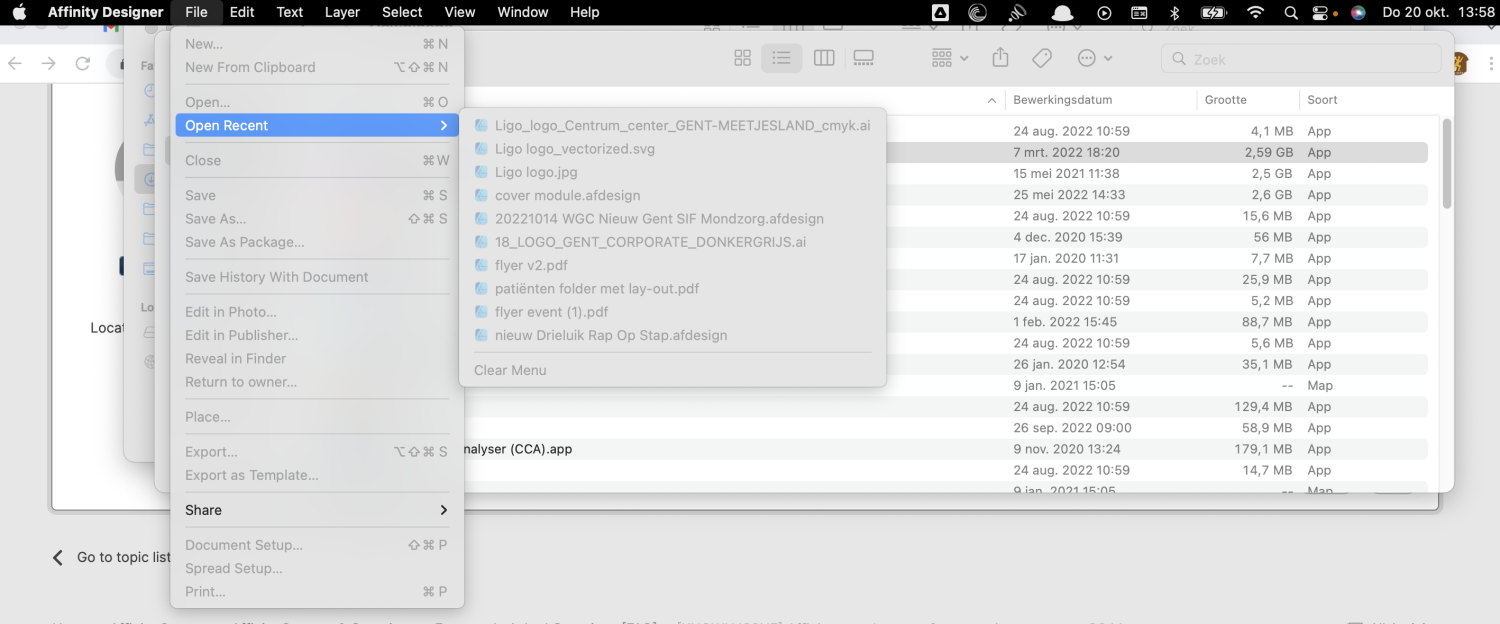Expand the Share submenu
The height and width of the screenshot is (624, 1500).
pos(316,510)
